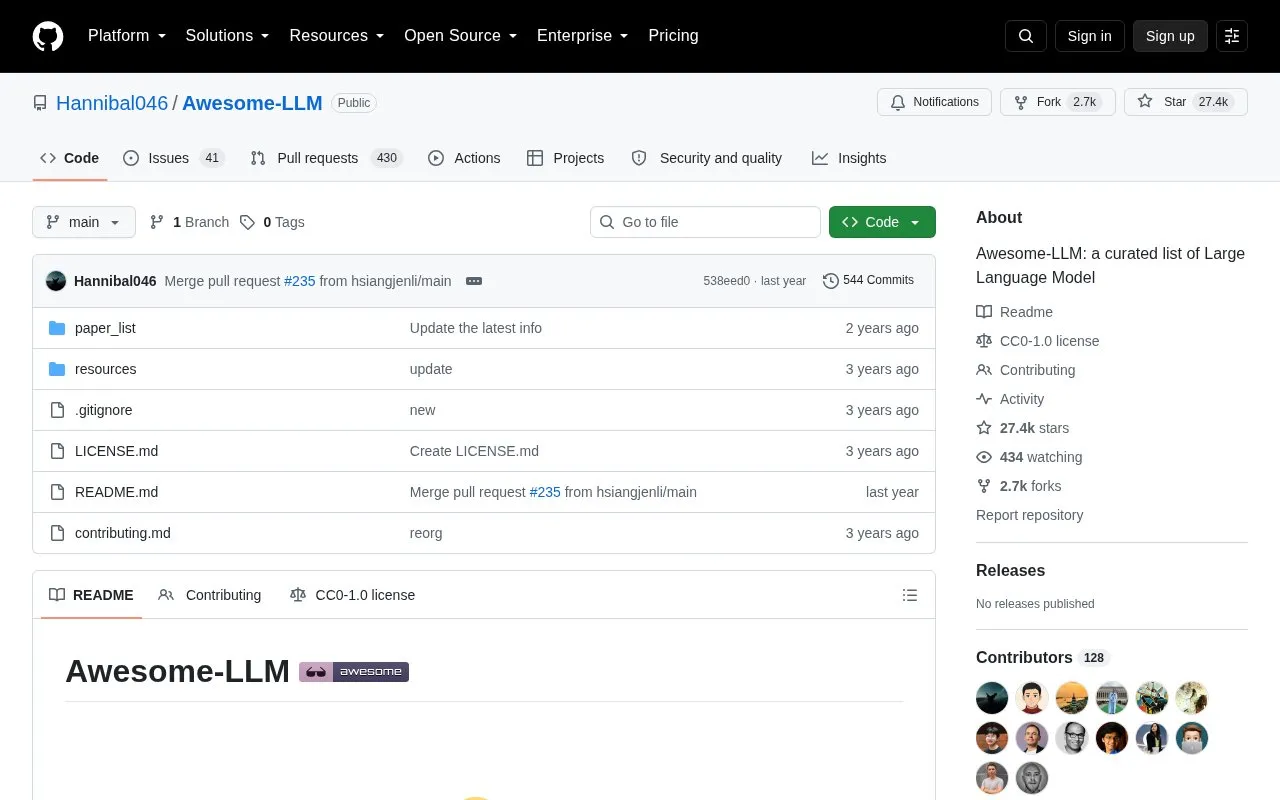
Task: Click the Notifications button
Action: click(934, 102)
